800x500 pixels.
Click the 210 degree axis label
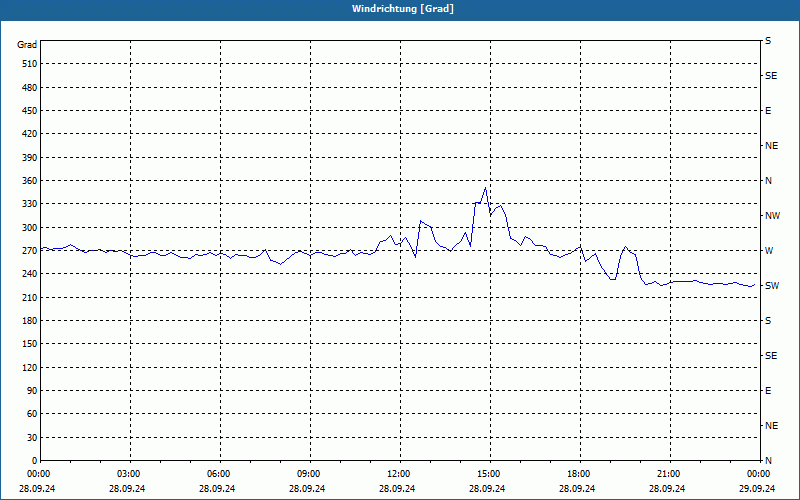tap(30, 297)
